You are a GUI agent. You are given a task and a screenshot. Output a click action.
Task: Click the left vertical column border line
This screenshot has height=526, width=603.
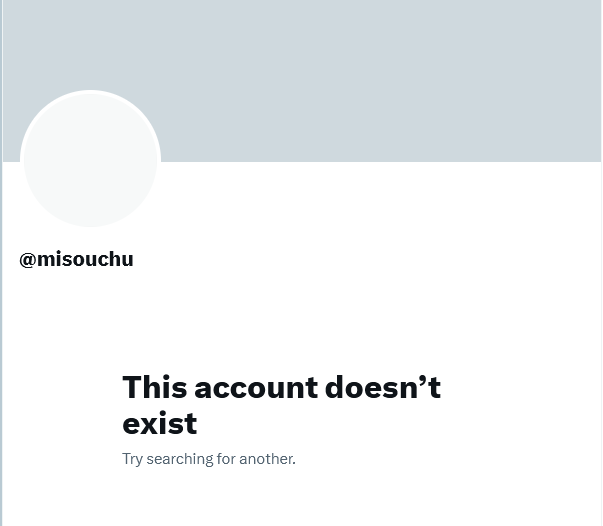point(1,263)
